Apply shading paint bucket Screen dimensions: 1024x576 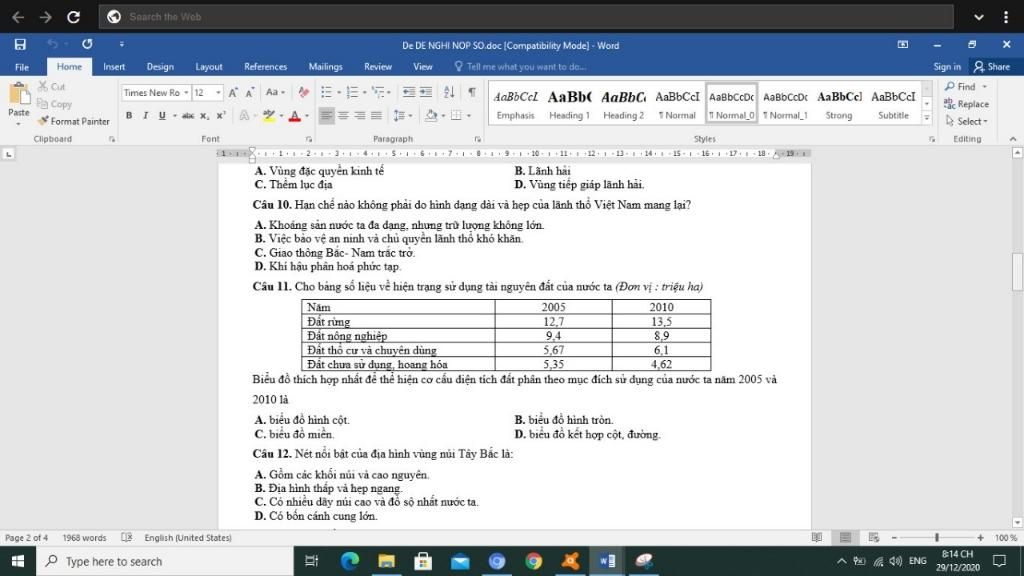[431, 116]
